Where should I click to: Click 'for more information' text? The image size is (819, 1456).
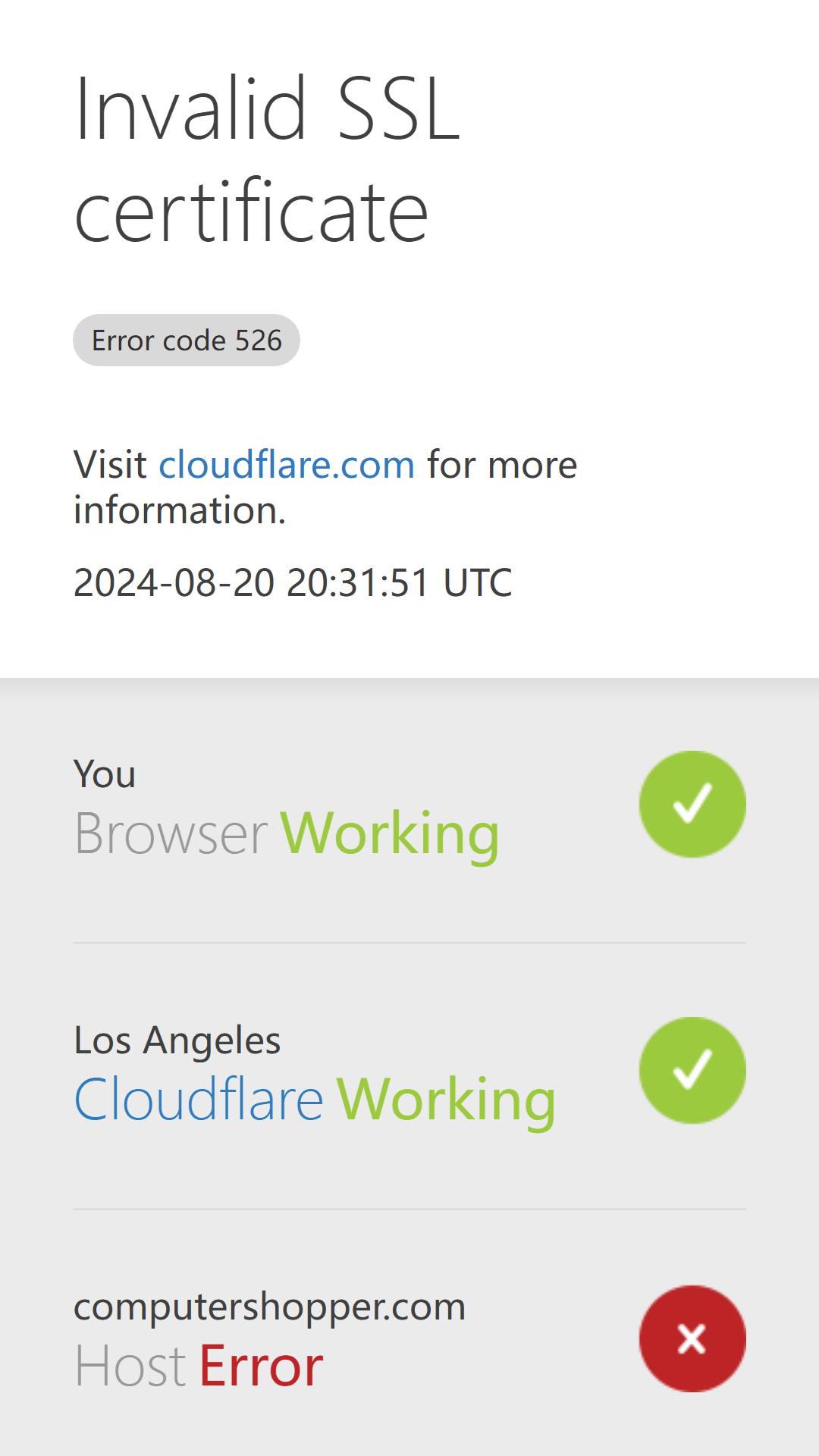point(325,487)
